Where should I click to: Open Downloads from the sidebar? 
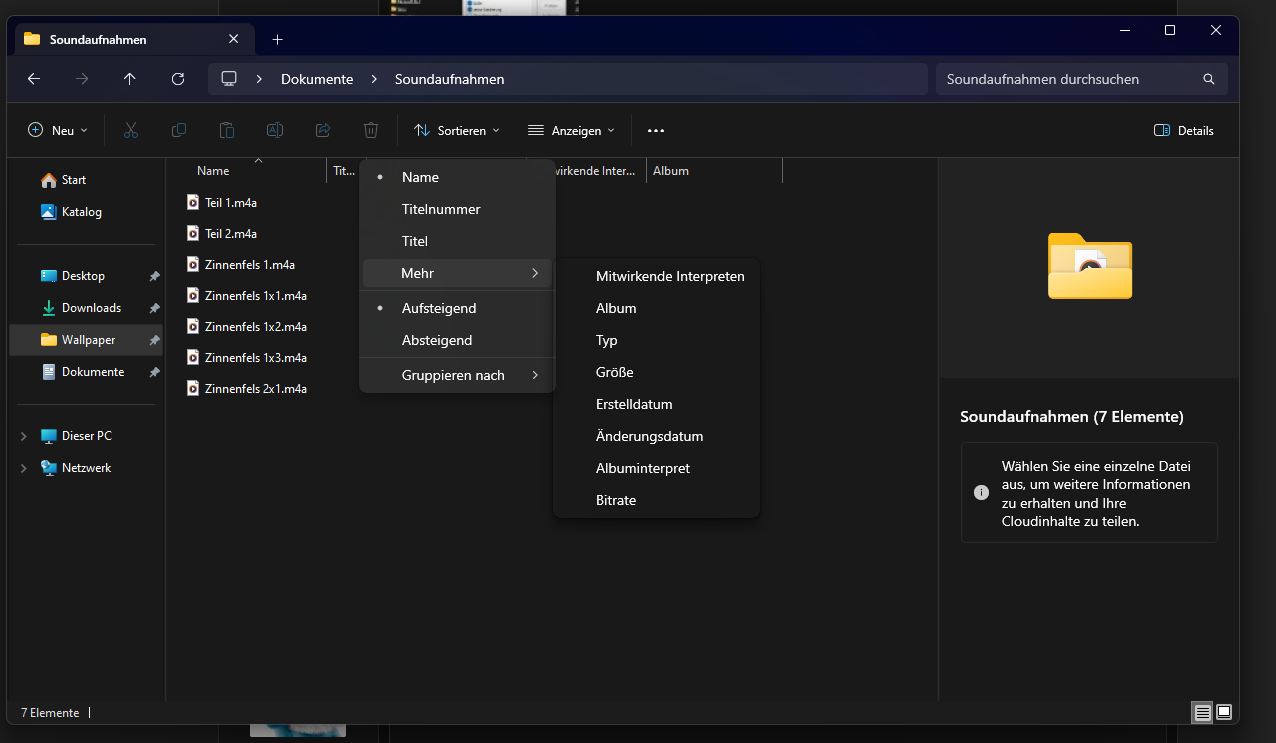(x=89, y=307)
